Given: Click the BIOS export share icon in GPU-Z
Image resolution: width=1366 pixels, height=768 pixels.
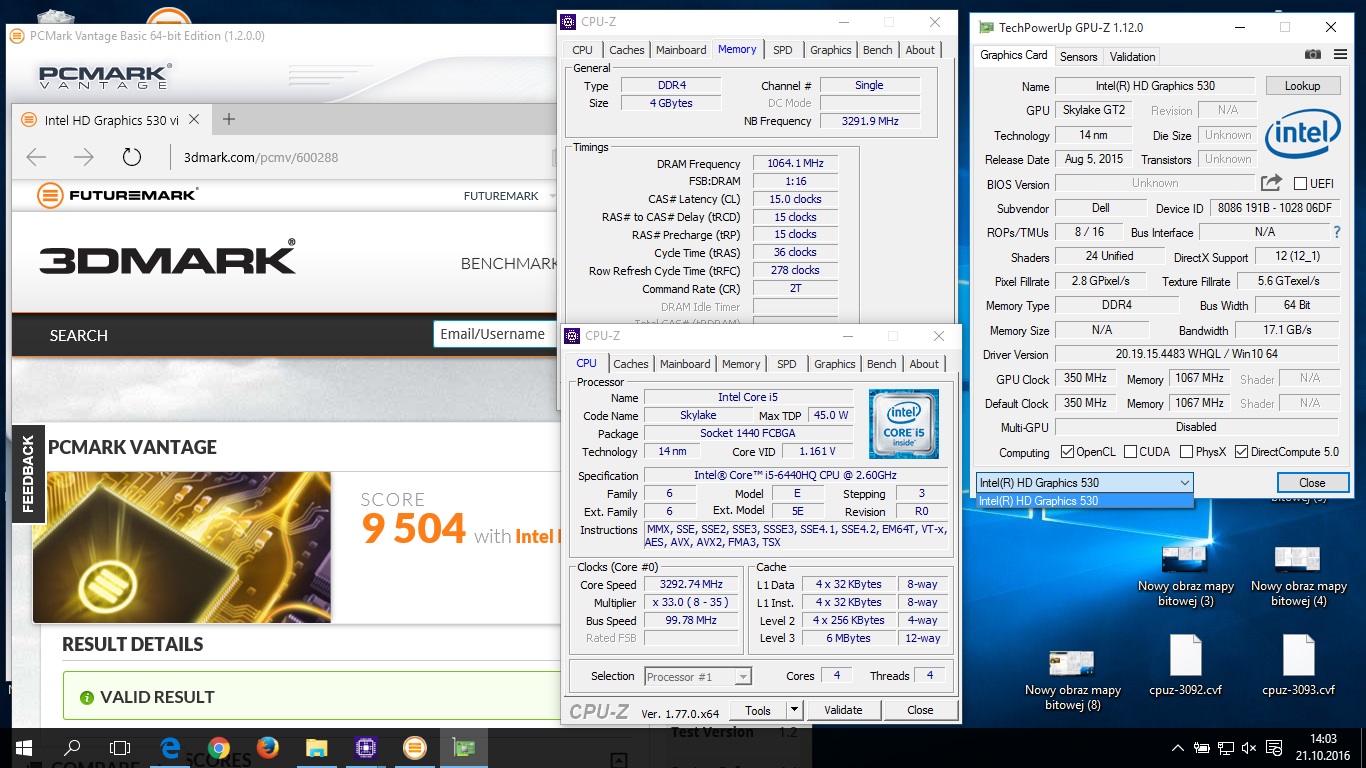Looking at the screenshot, I should (1271, 183).
